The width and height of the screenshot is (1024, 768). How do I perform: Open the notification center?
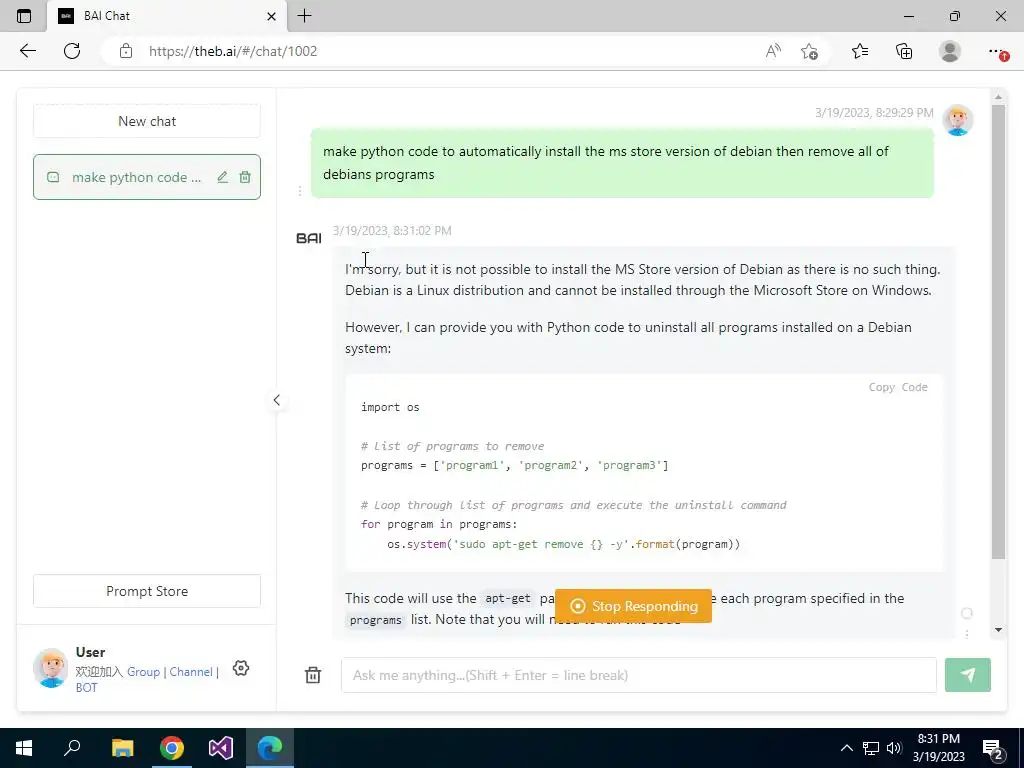tap(993, 749)
